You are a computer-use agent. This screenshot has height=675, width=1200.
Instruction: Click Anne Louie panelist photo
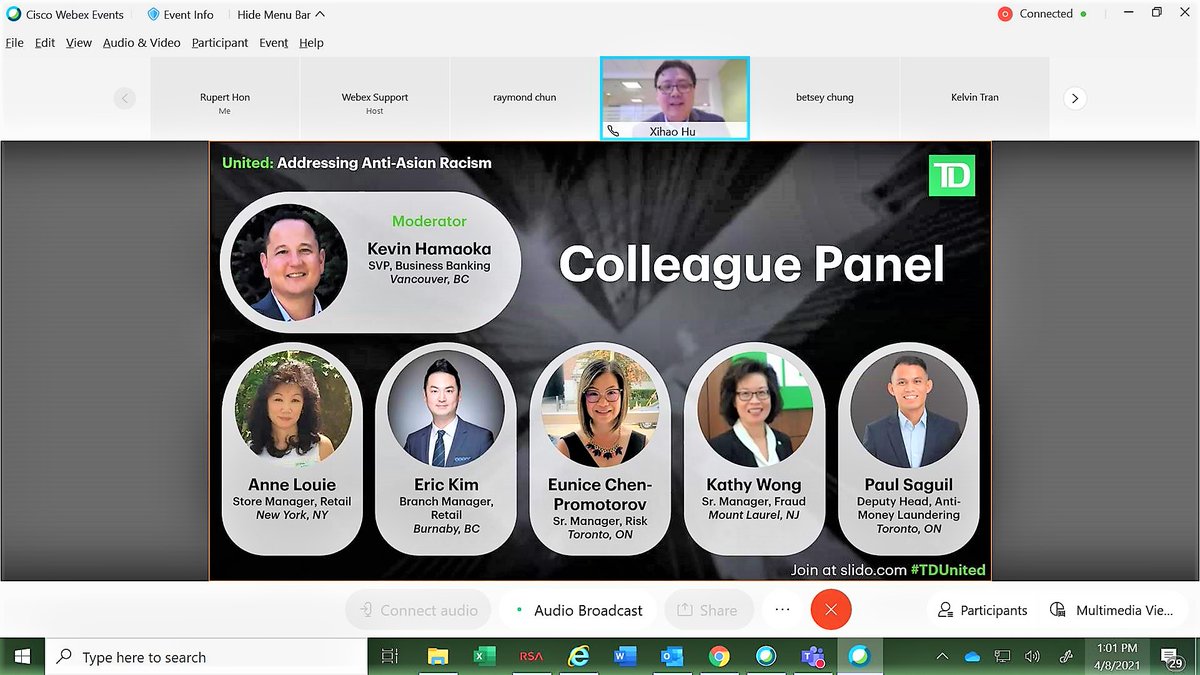293,407
